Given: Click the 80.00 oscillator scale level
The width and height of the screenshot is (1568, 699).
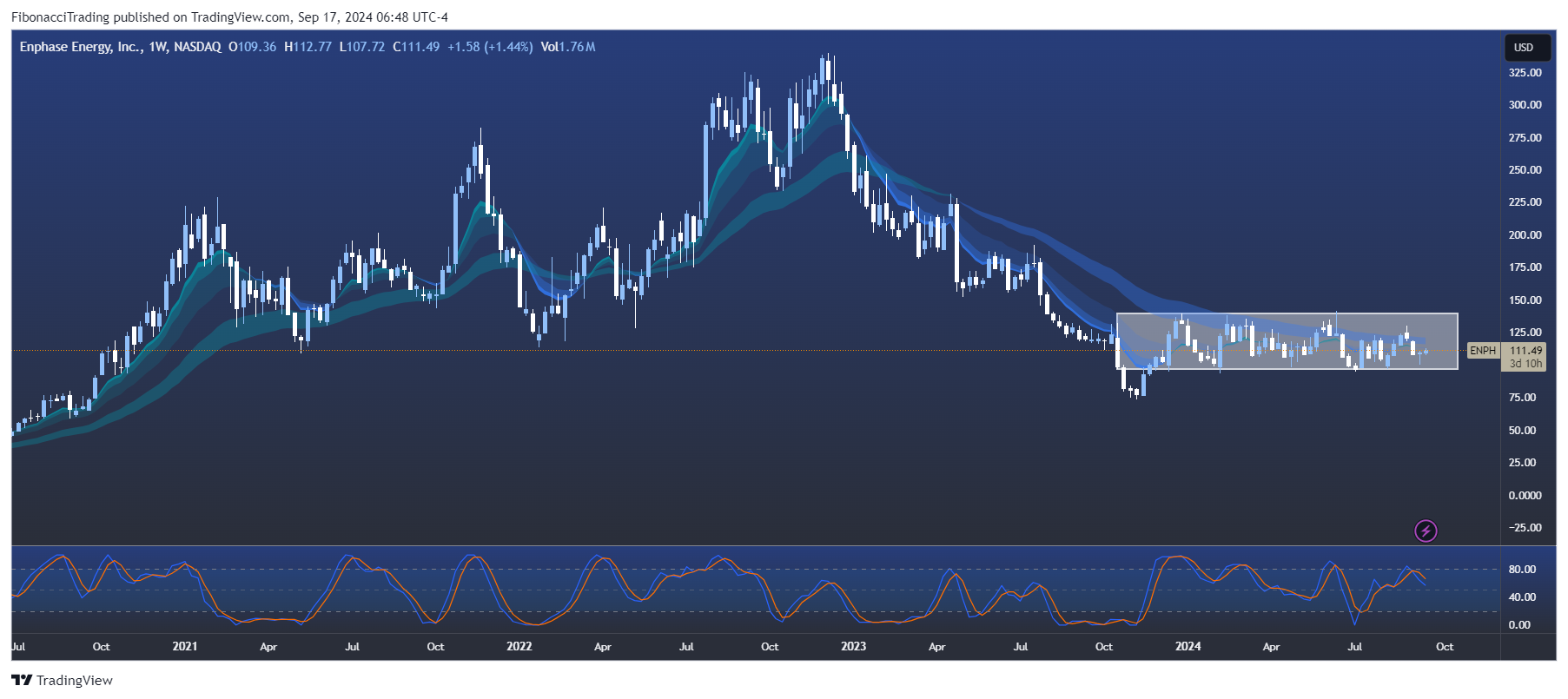Looking at the screenshot, I should click(1522, 570).
